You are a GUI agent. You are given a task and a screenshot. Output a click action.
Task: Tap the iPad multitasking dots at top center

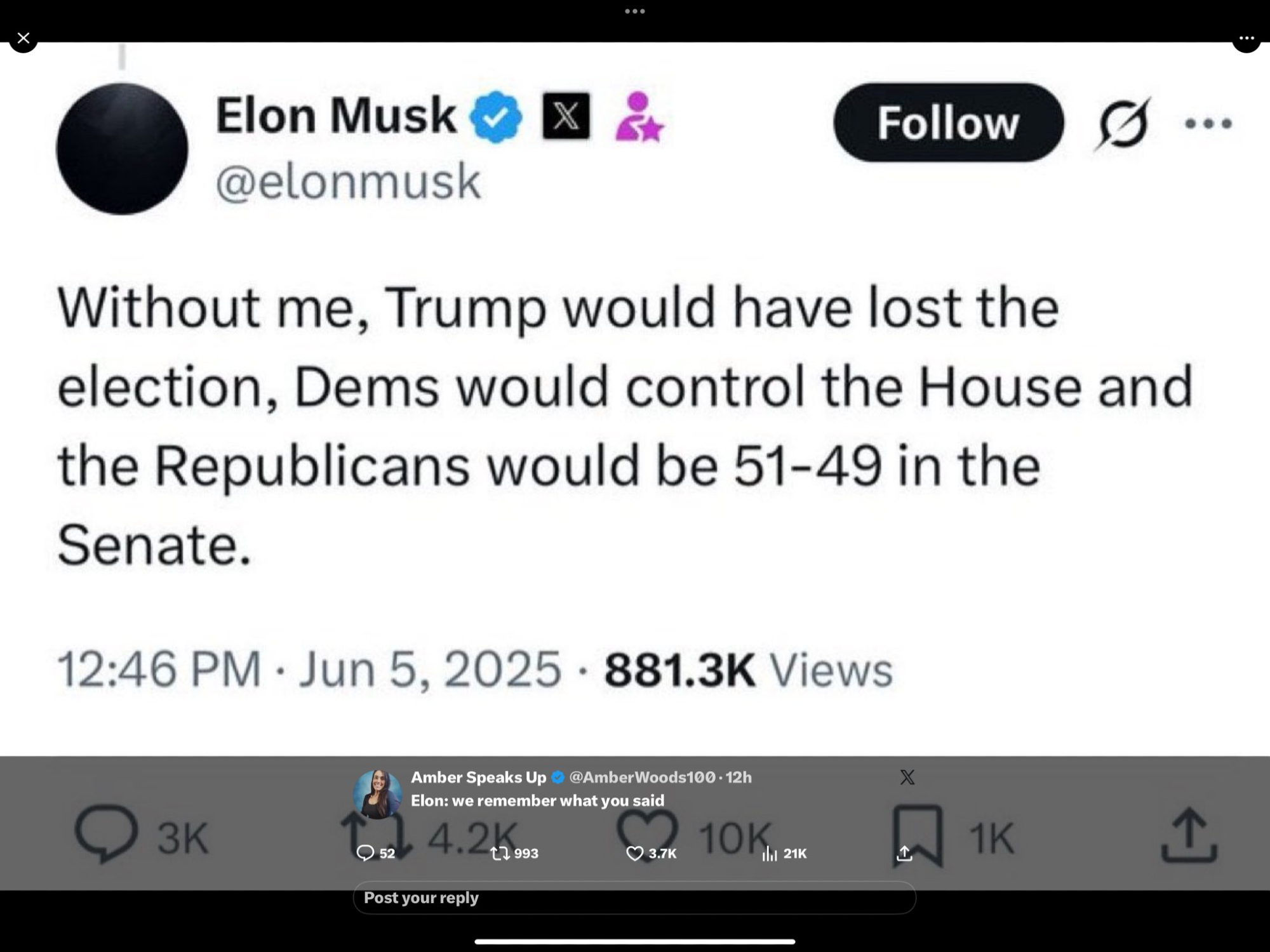(634, 11)
